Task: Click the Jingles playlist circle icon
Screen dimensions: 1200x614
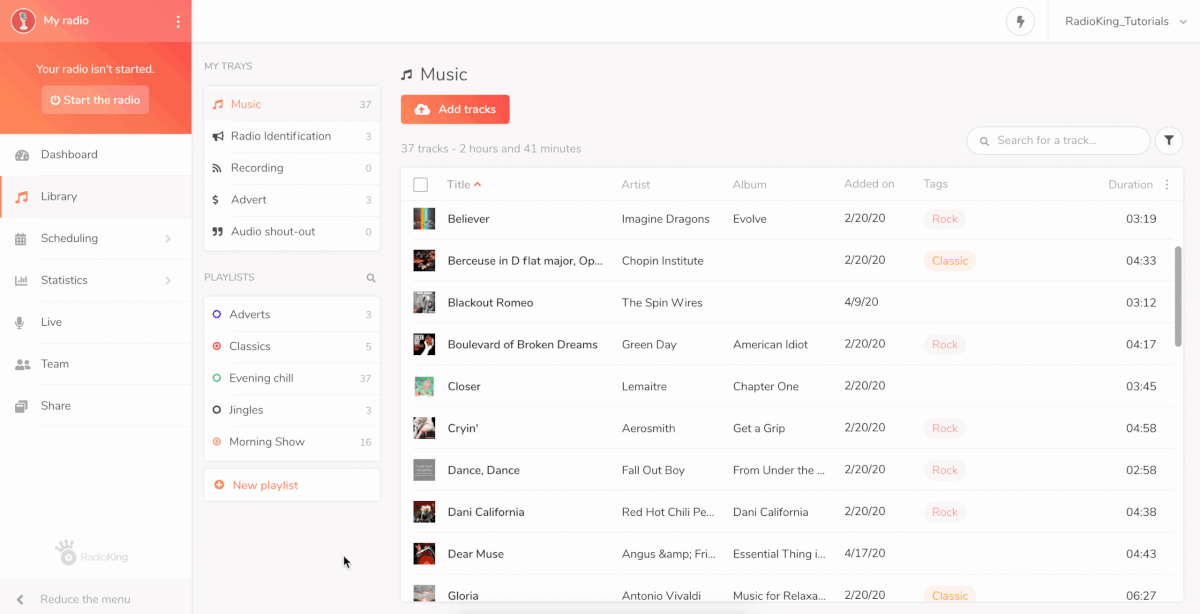Action: coord(217,410)
